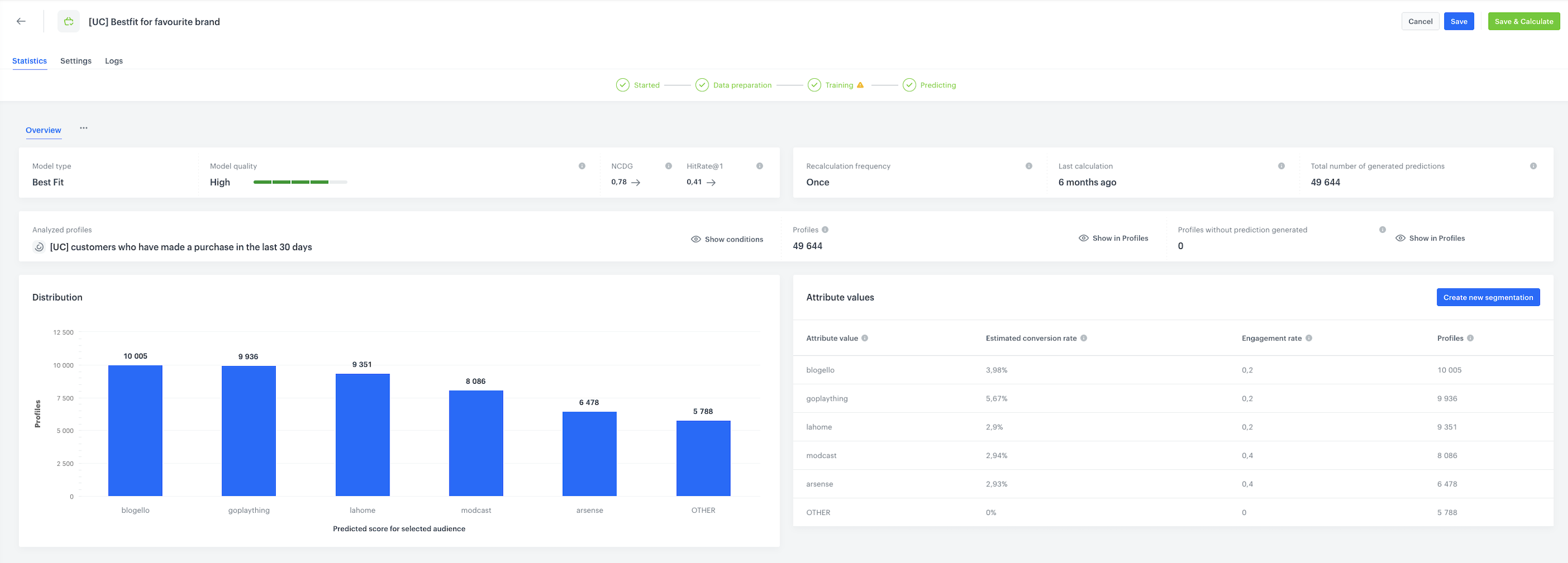Click the Estimated conversion rate info icon
The height and width of the screenshot is (563, 1568).
(x=1083, y=339)
